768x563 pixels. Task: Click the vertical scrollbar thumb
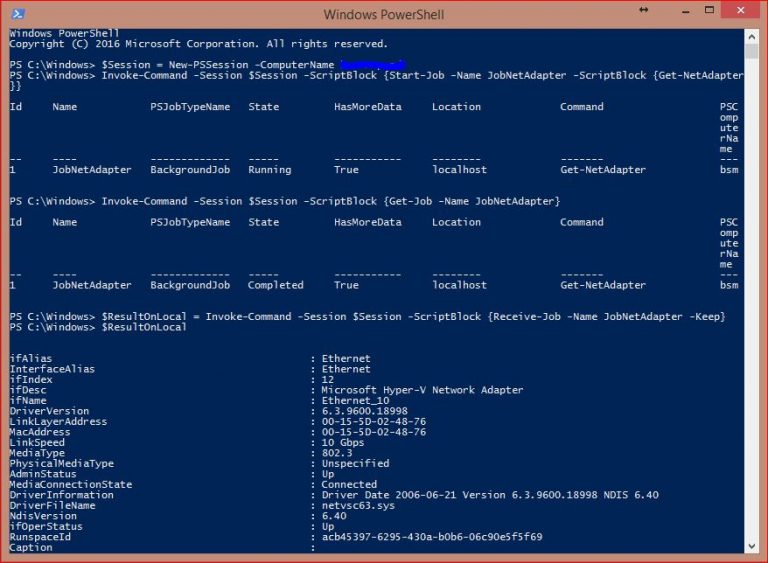(x=751, y=51)
